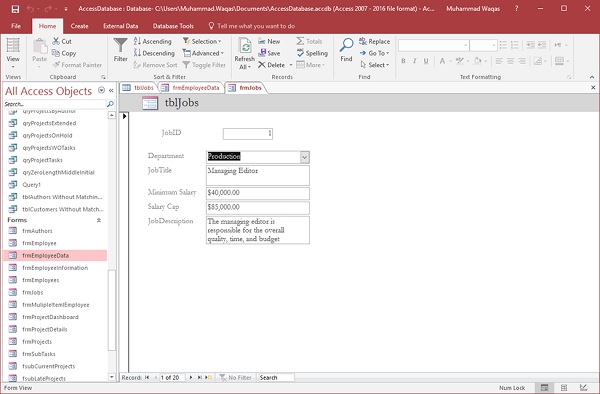Open frmProjectDashboard from the forms list
The height and width of the screenshot is (394, 600).
click(50, 317)
